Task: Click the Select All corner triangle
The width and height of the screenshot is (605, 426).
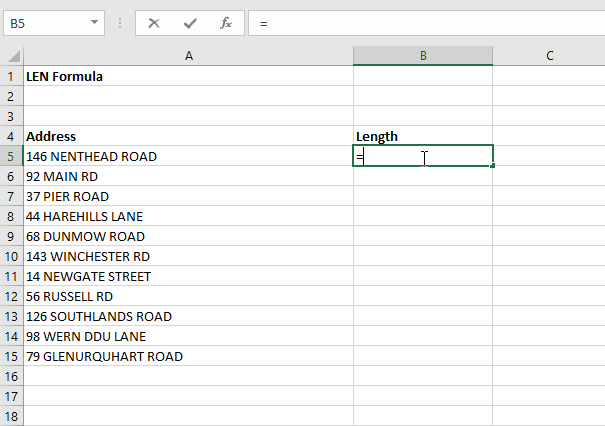Action: tap(12, 56)
